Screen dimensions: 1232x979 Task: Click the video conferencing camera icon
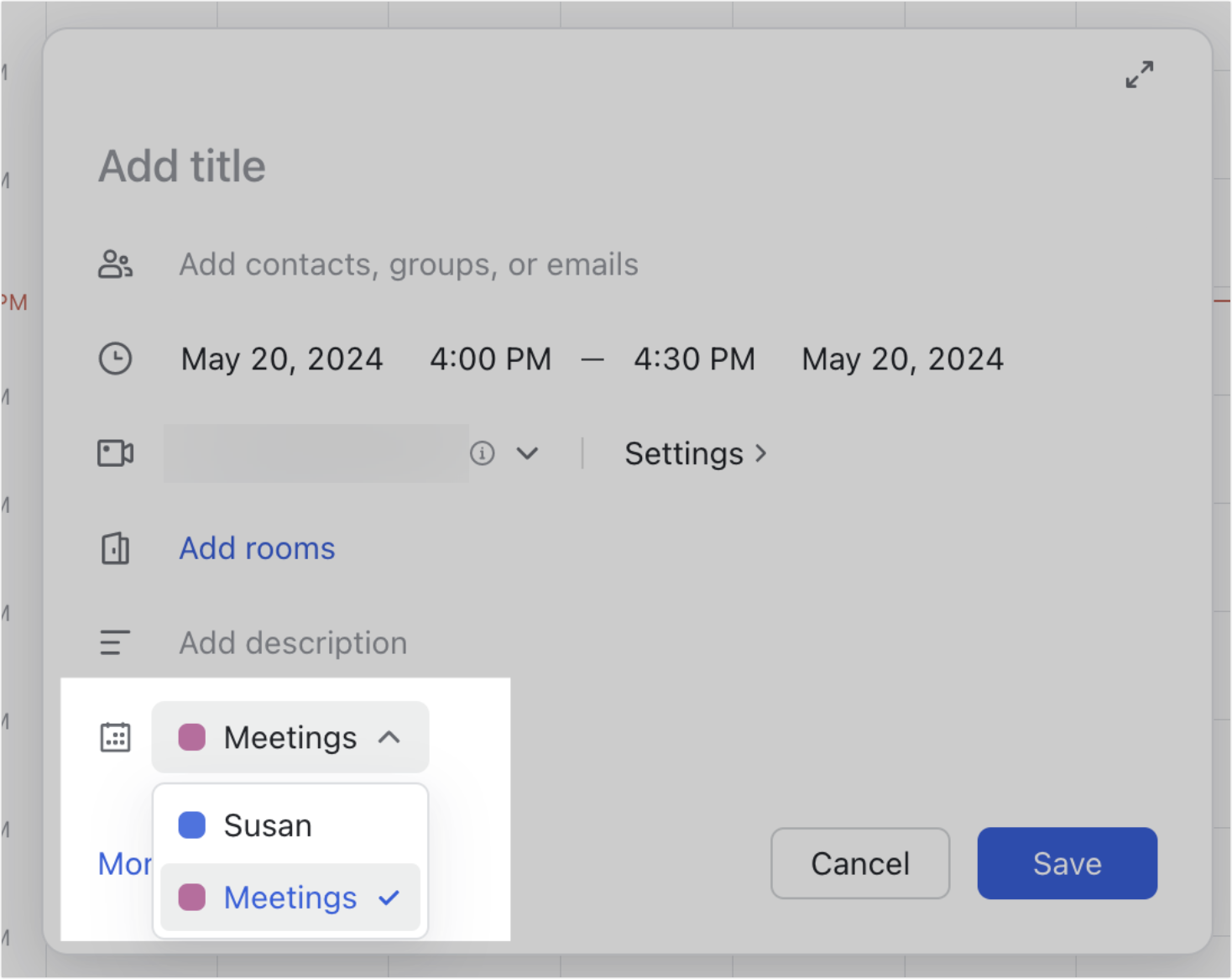tap(115, 453)
